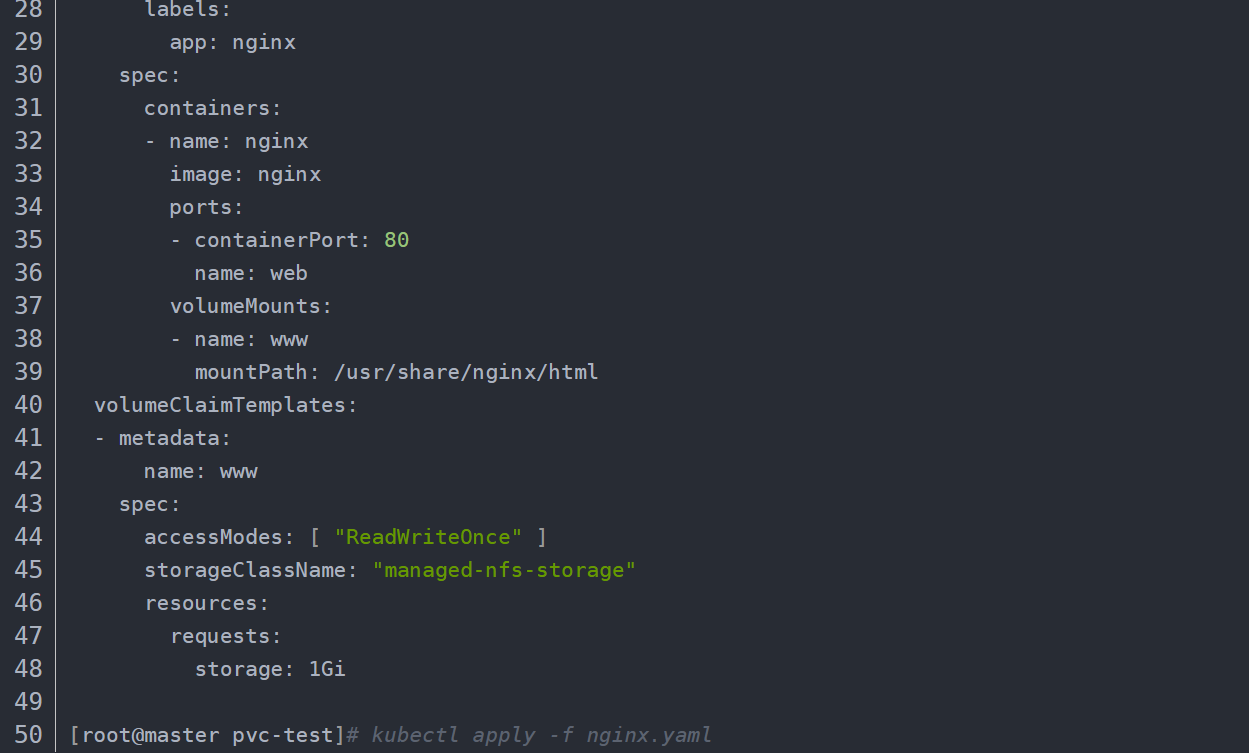
Task: Click the mountPath "/usr/share/nginx/html" value
Action: [466, 372]
